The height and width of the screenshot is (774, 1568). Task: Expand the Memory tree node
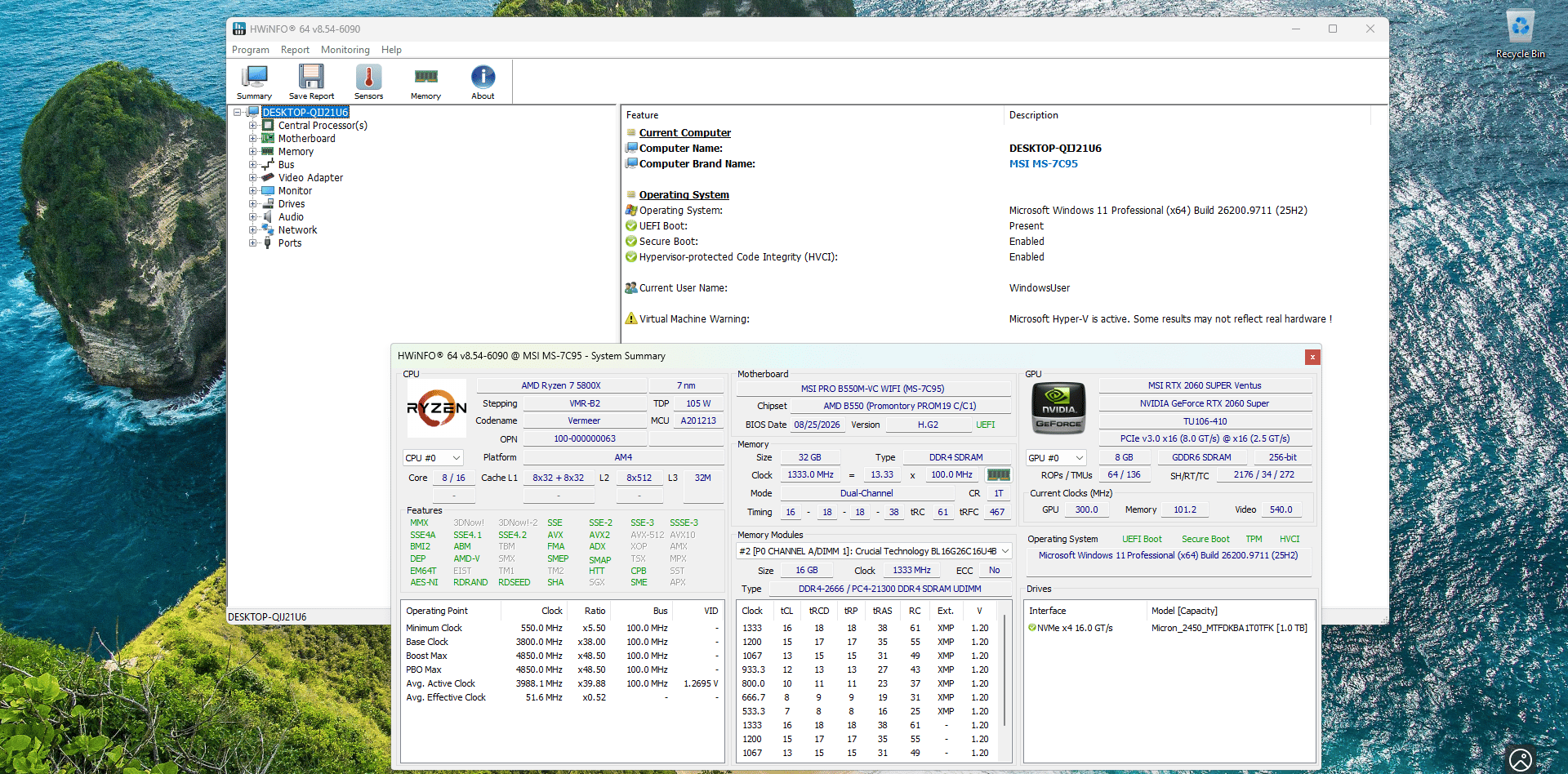[252, 151]
